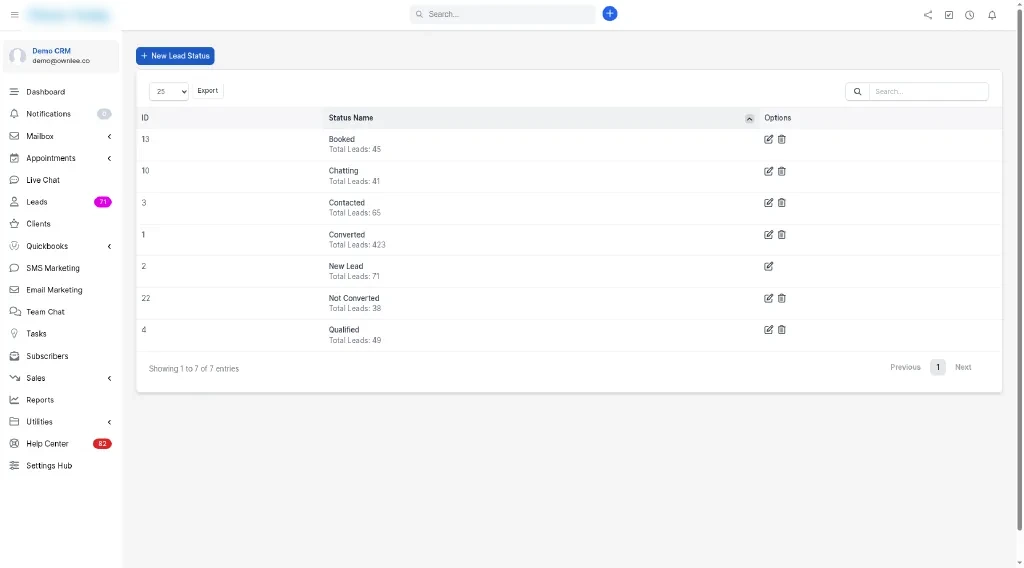Edit the New Lead status
This screenshot has height=568, width=1024.
click(x=768, y=266)
